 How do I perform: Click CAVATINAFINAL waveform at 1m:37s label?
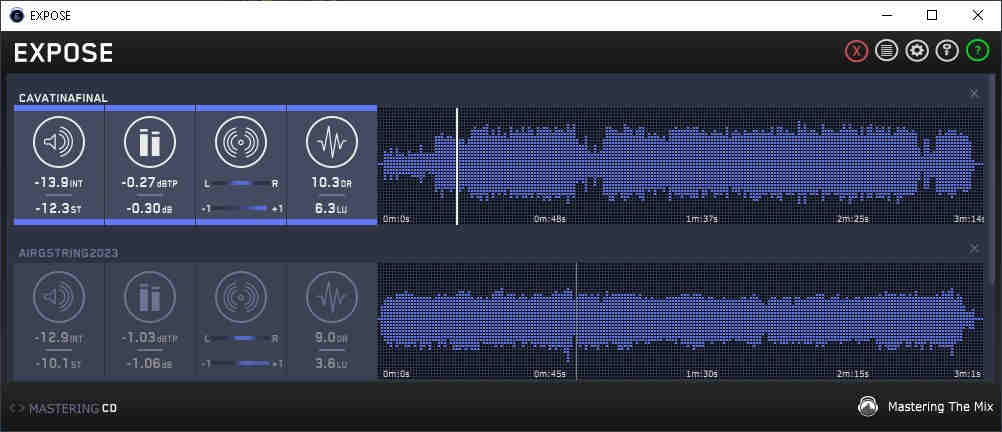(x=702, y=219)
